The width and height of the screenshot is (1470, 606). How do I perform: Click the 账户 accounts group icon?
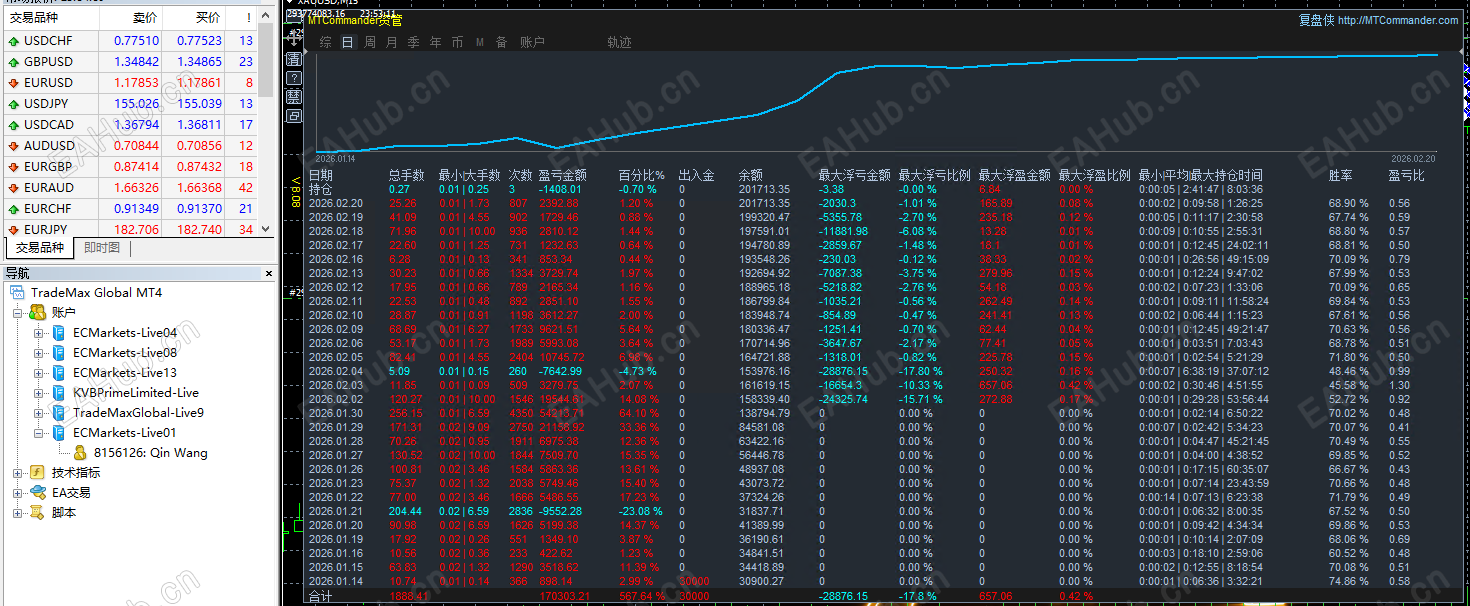pos(37,313)
